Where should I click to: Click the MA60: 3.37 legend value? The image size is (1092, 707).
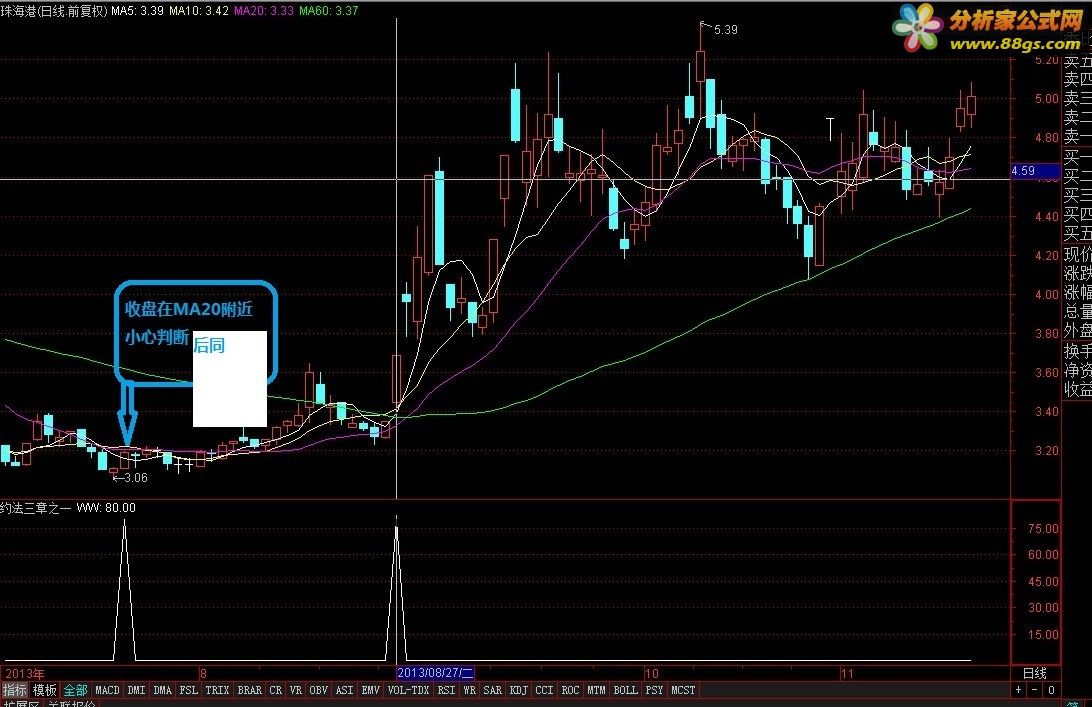click(328, 10)
